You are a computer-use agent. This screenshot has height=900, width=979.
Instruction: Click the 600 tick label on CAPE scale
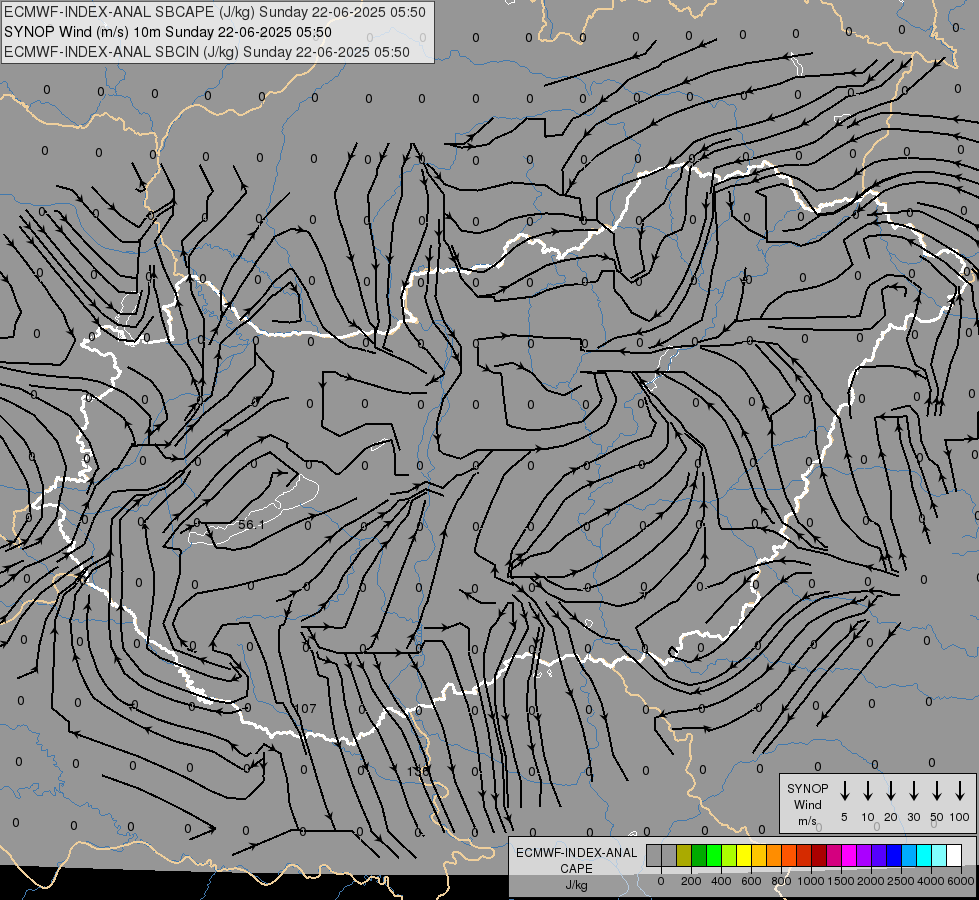click(751, 881)
